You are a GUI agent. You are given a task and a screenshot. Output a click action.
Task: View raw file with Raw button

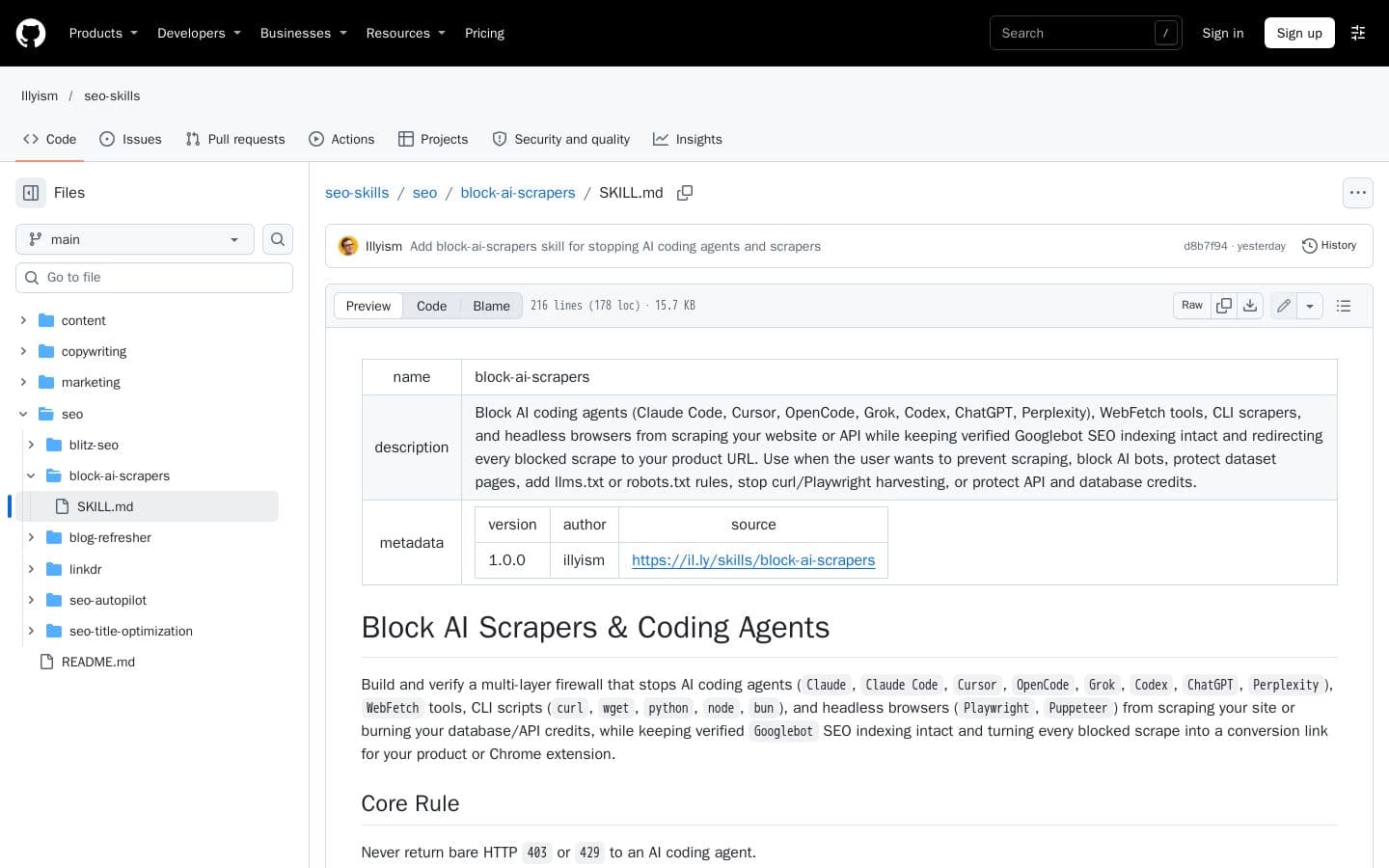pos(1192,306)
